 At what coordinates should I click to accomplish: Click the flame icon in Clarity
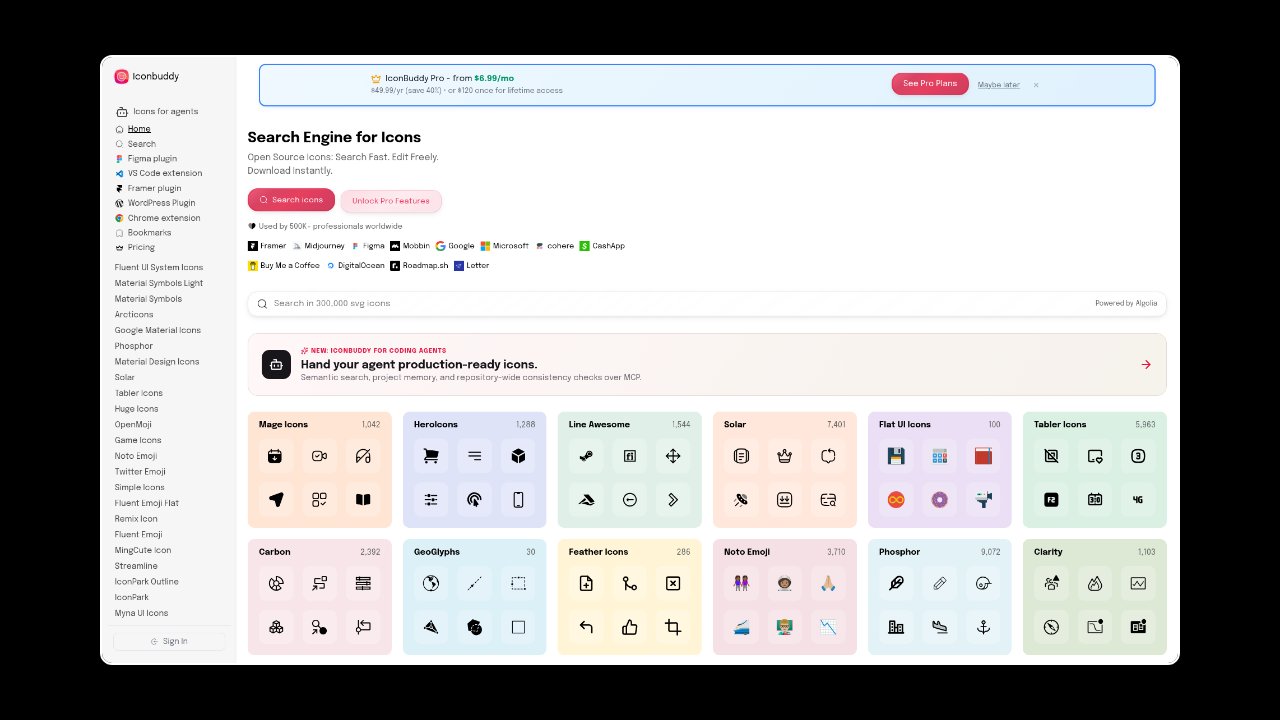click(1095, 583)
